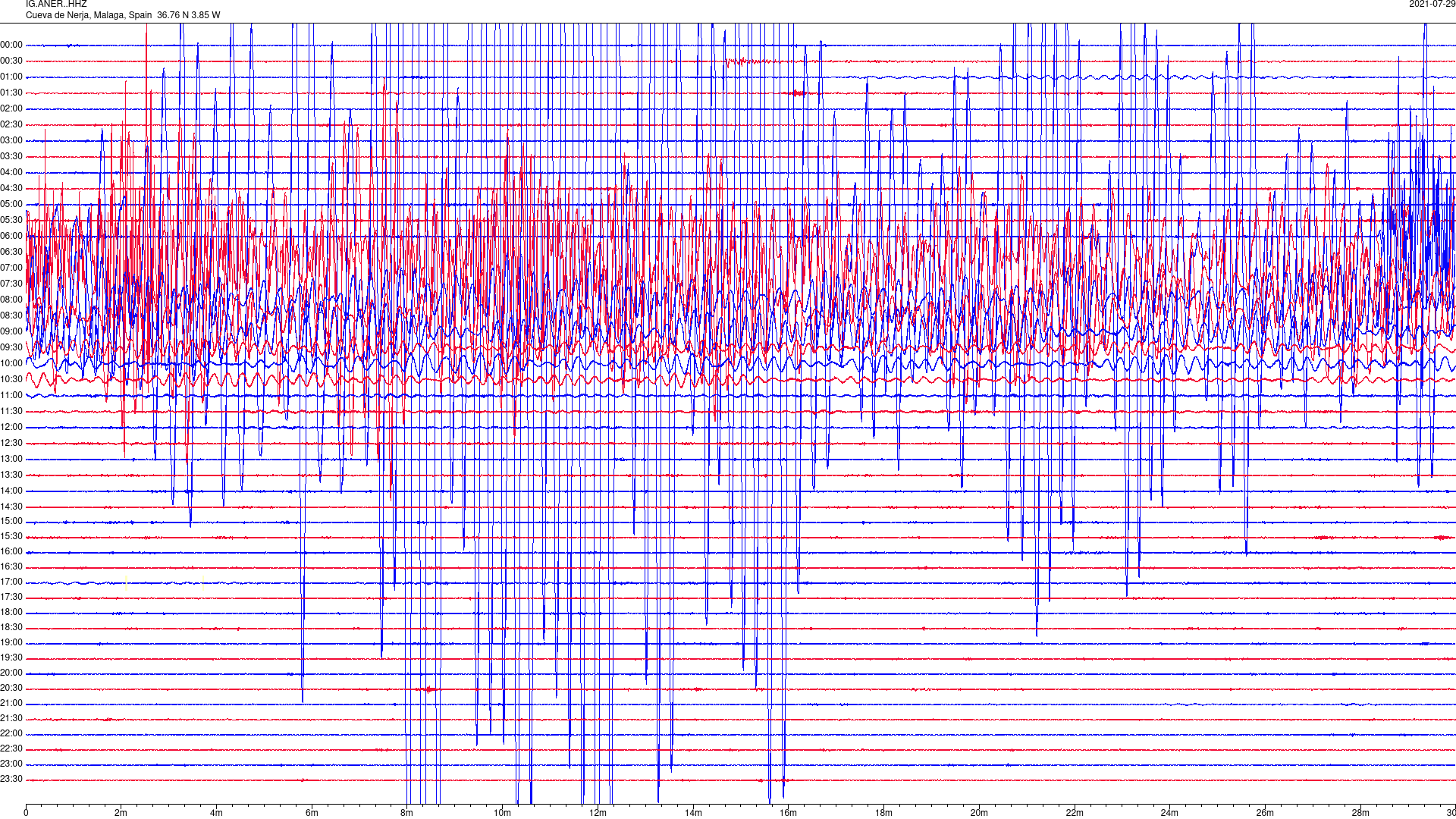Select the 07:30 trace time label

(11, 284)
